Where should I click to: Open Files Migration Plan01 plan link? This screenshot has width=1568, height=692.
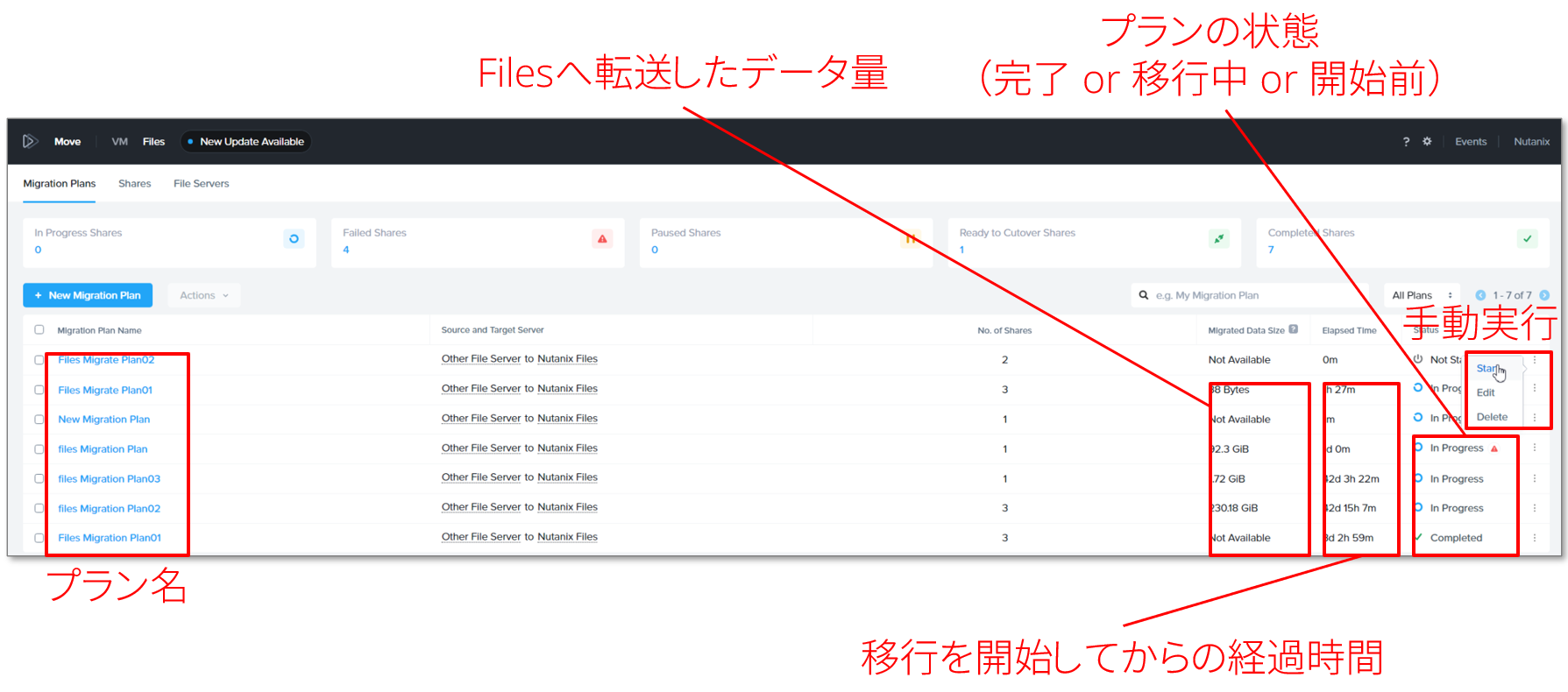(x=110, y=538)
